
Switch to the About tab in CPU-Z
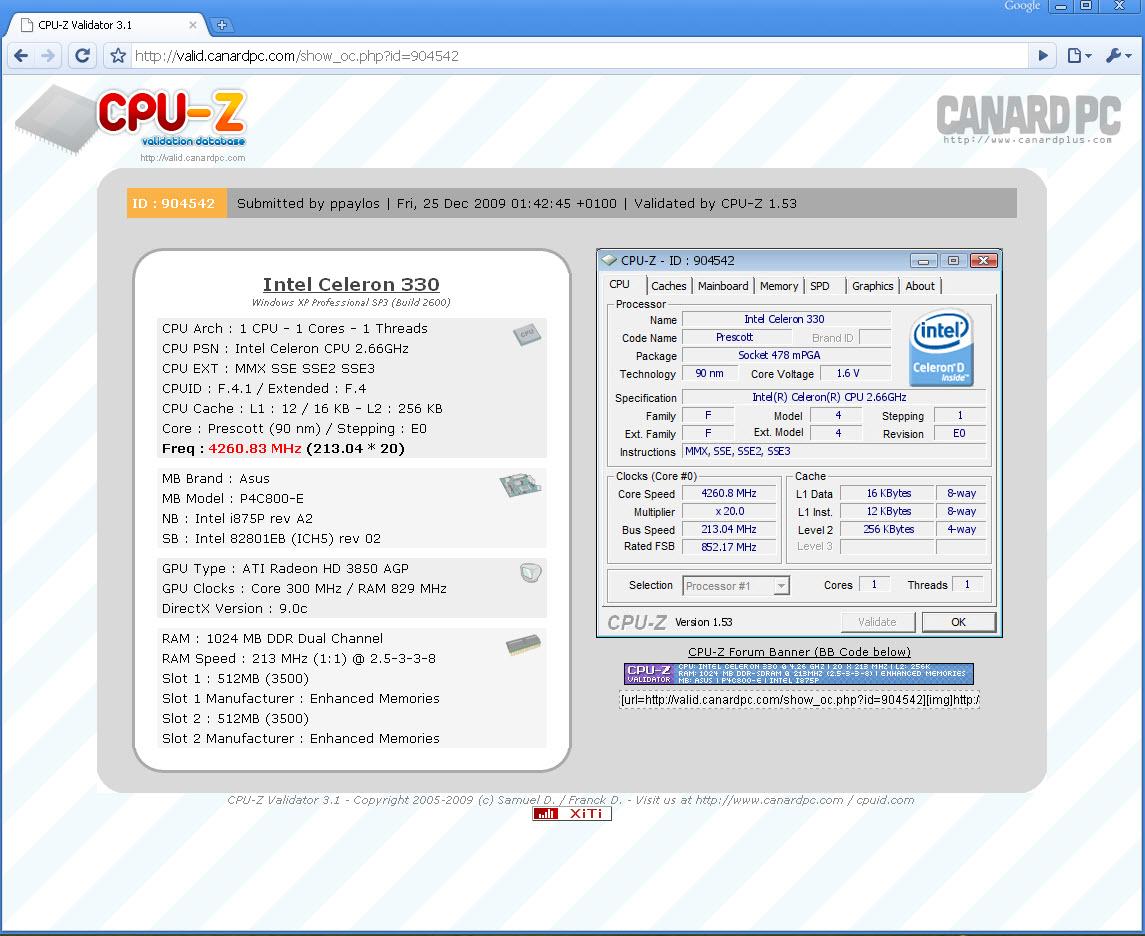point(920,286)
